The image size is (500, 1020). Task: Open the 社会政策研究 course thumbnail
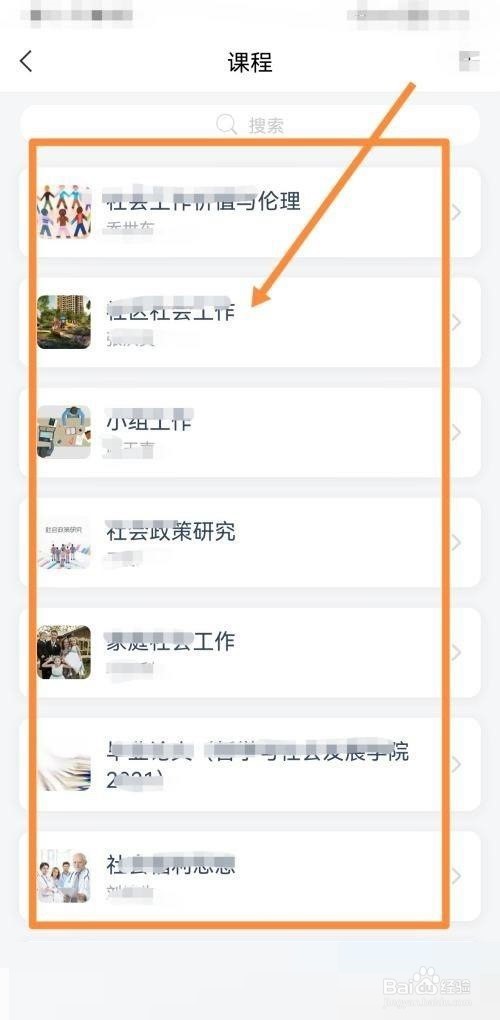pyautogui.click(x=64, y=543)
